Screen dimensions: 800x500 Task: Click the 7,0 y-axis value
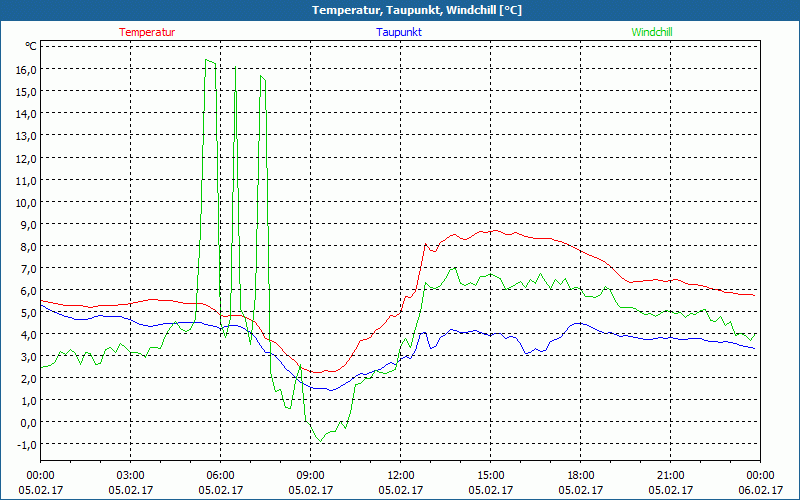[x=28, y=268]
